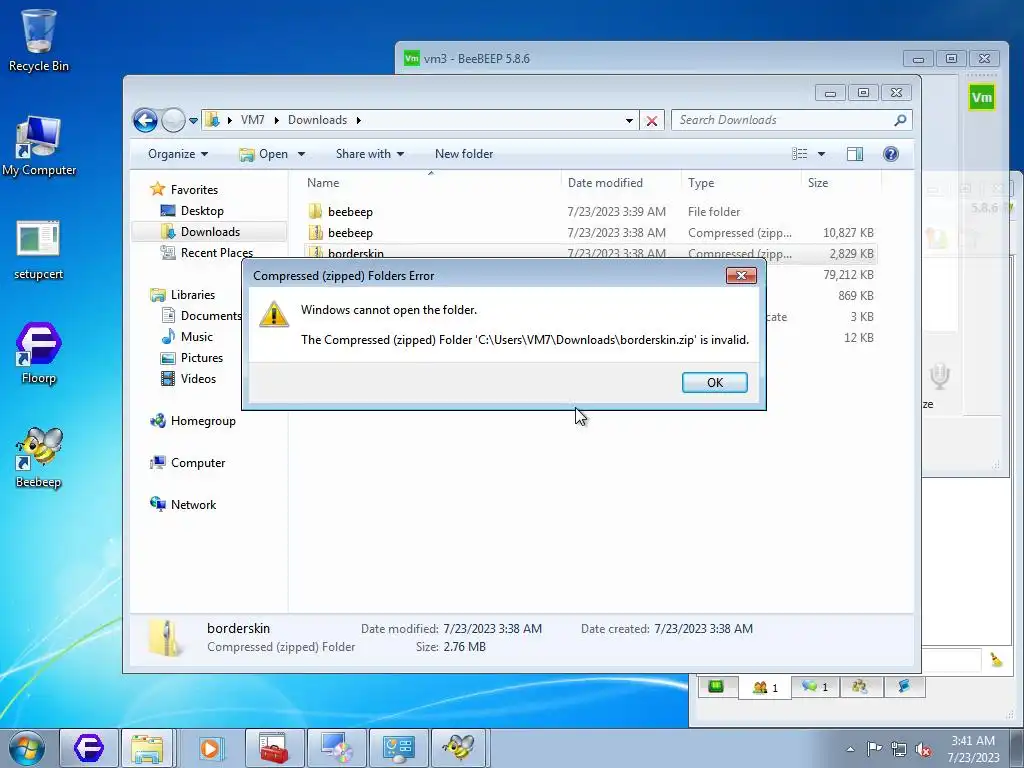Expand the arrow after Downloads breadcrumb
Viewport: 1024px width, 768px height.
click(x=359, y=120)
